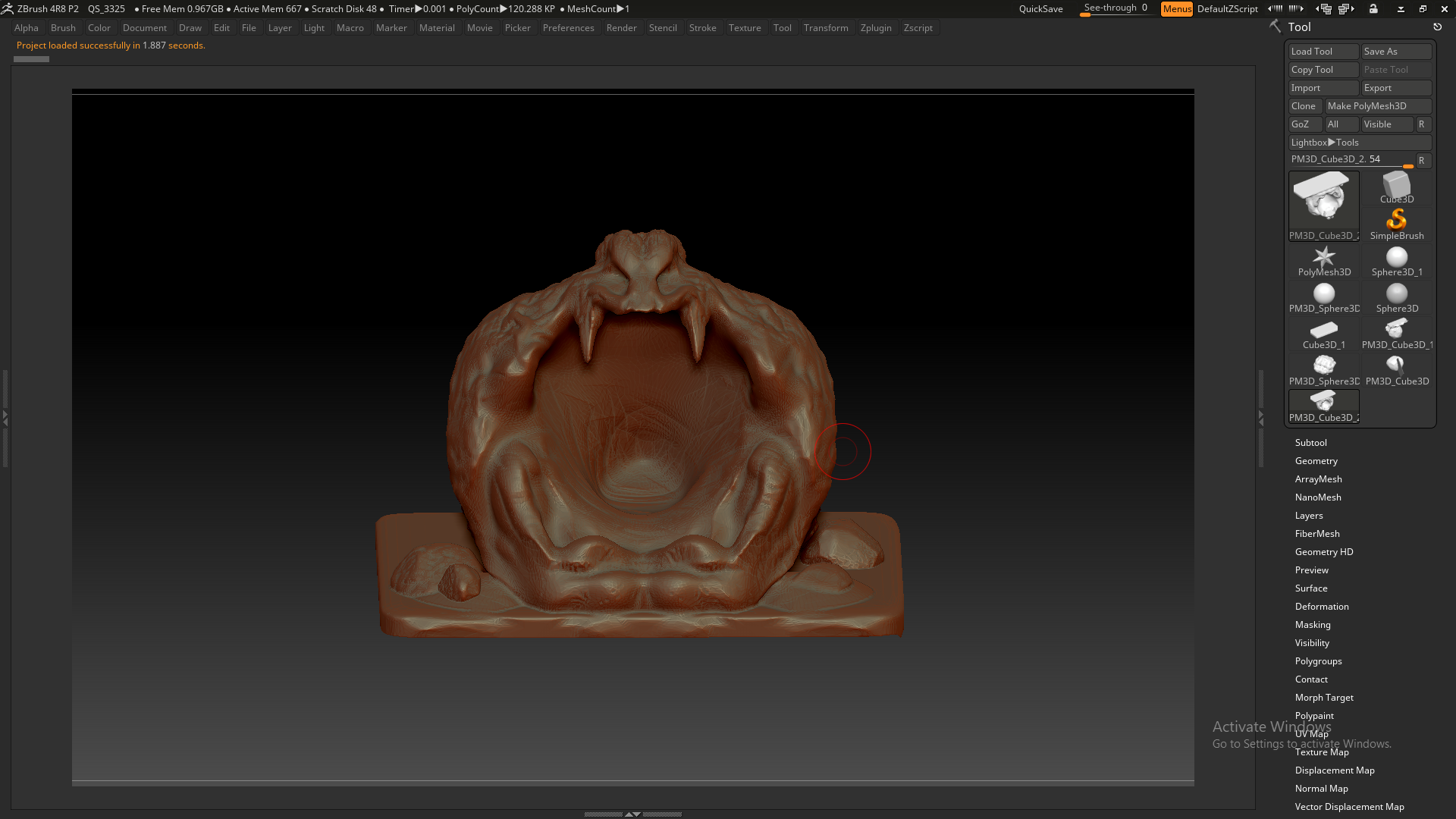Image resolution: width=1456 pixels, height=819 pixels.
Task: Click the left tray bars arrow icon
Action: pos(1276,9)
